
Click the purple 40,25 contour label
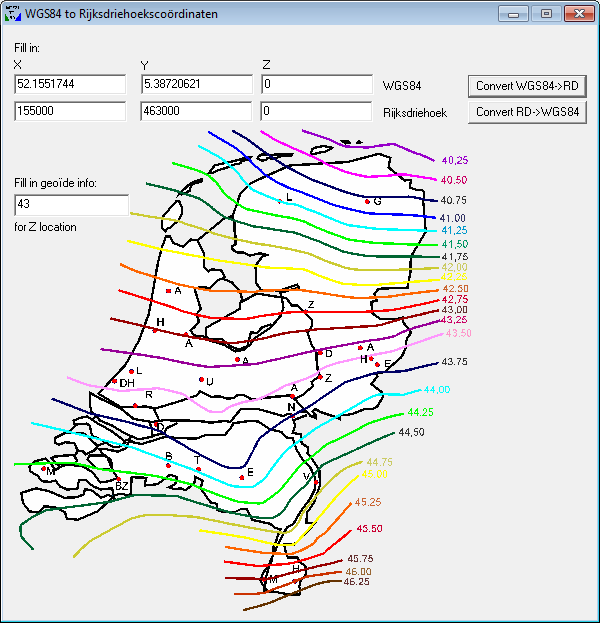pos(455,160)
